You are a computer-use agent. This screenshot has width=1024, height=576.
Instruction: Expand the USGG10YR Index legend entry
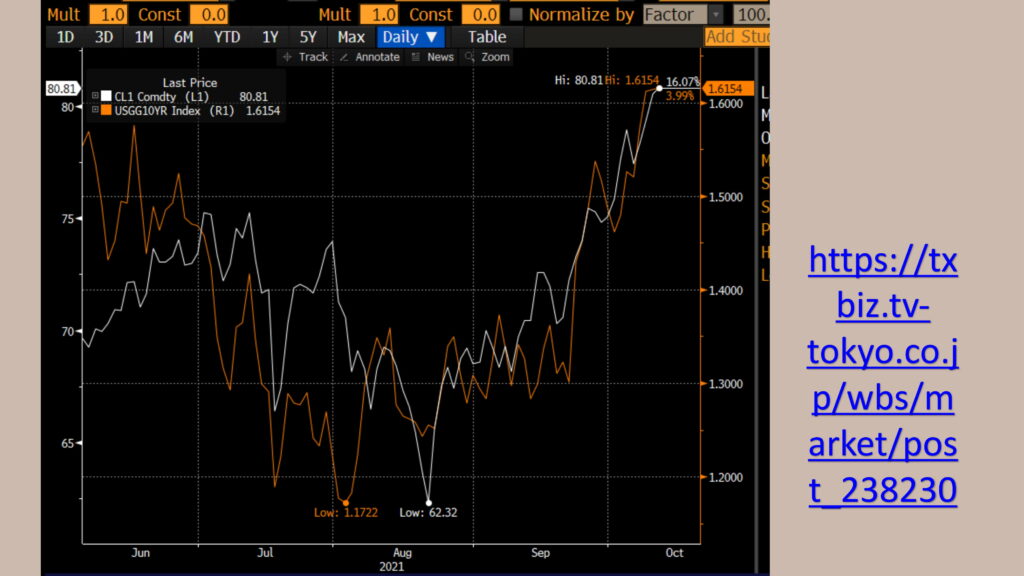95,110
